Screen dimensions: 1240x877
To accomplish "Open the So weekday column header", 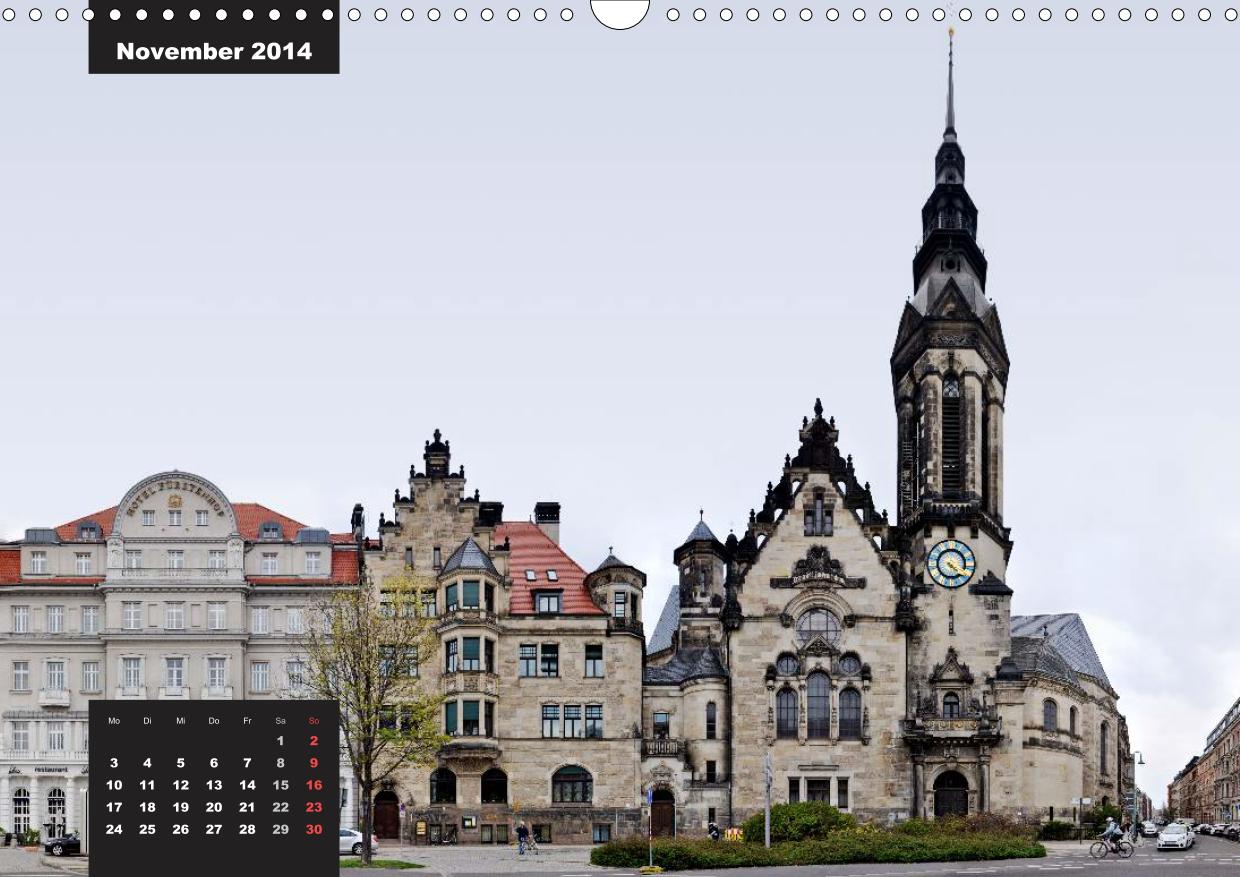I will [314, 719].
